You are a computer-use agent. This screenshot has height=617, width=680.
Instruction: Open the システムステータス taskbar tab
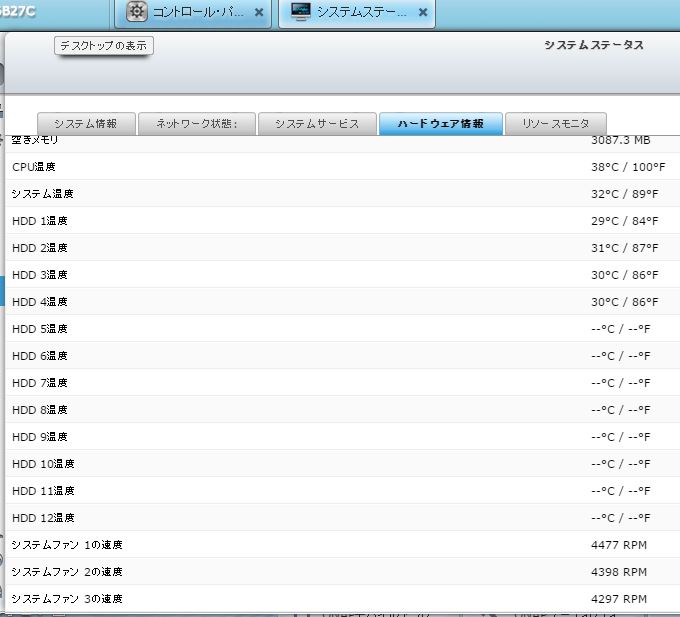356,13
